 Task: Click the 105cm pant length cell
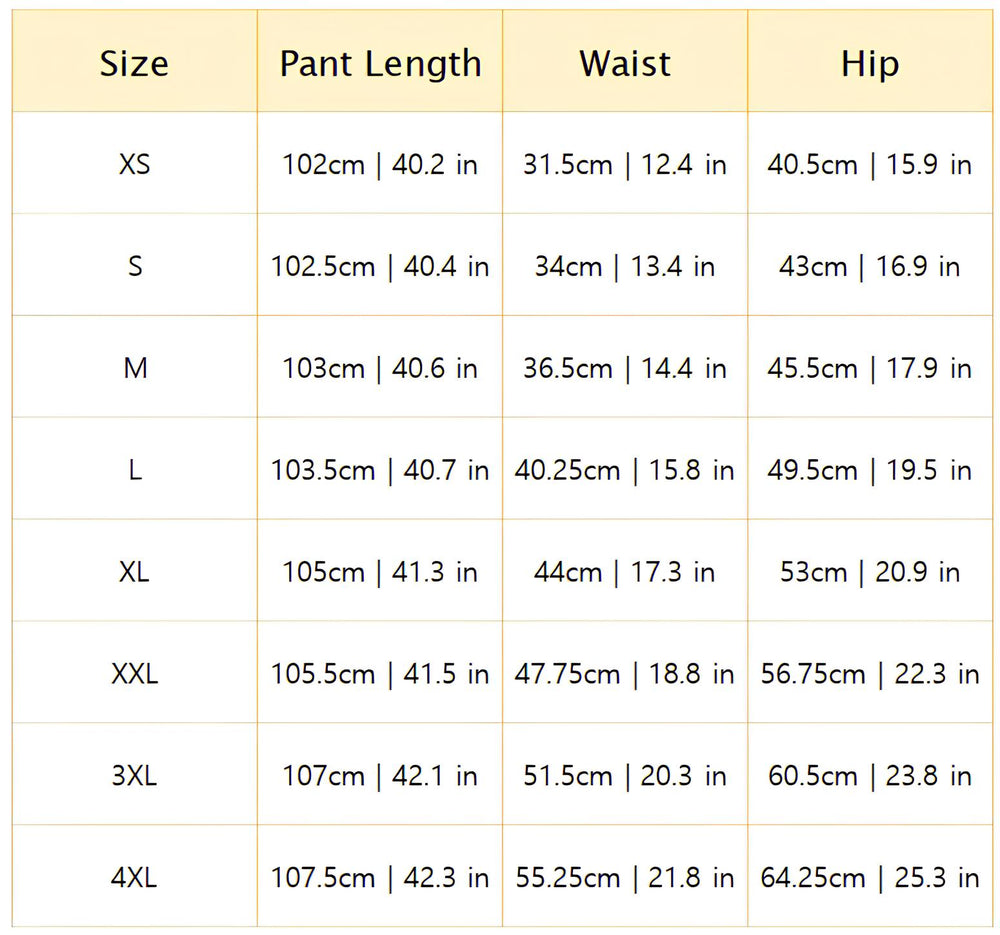click(x=380, y=573)
